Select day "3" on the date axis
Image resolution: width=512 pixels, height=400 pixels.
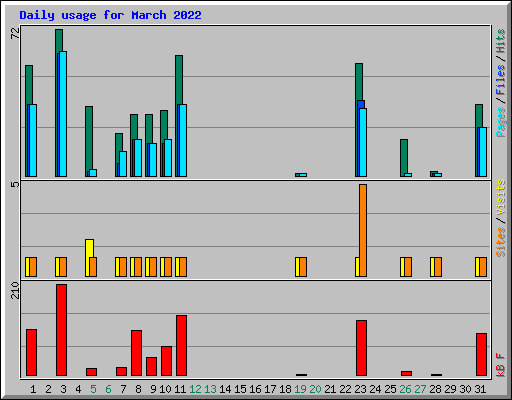coord(63,389)
